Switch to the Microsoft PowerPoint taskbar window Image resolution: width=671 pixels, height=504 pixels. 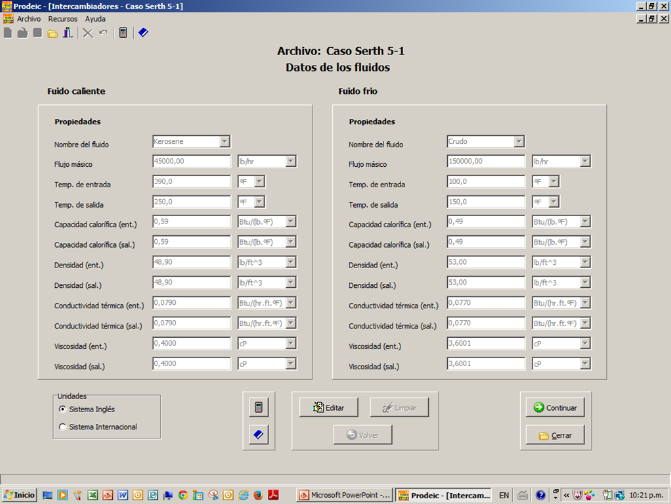click(x=344, y=495)
